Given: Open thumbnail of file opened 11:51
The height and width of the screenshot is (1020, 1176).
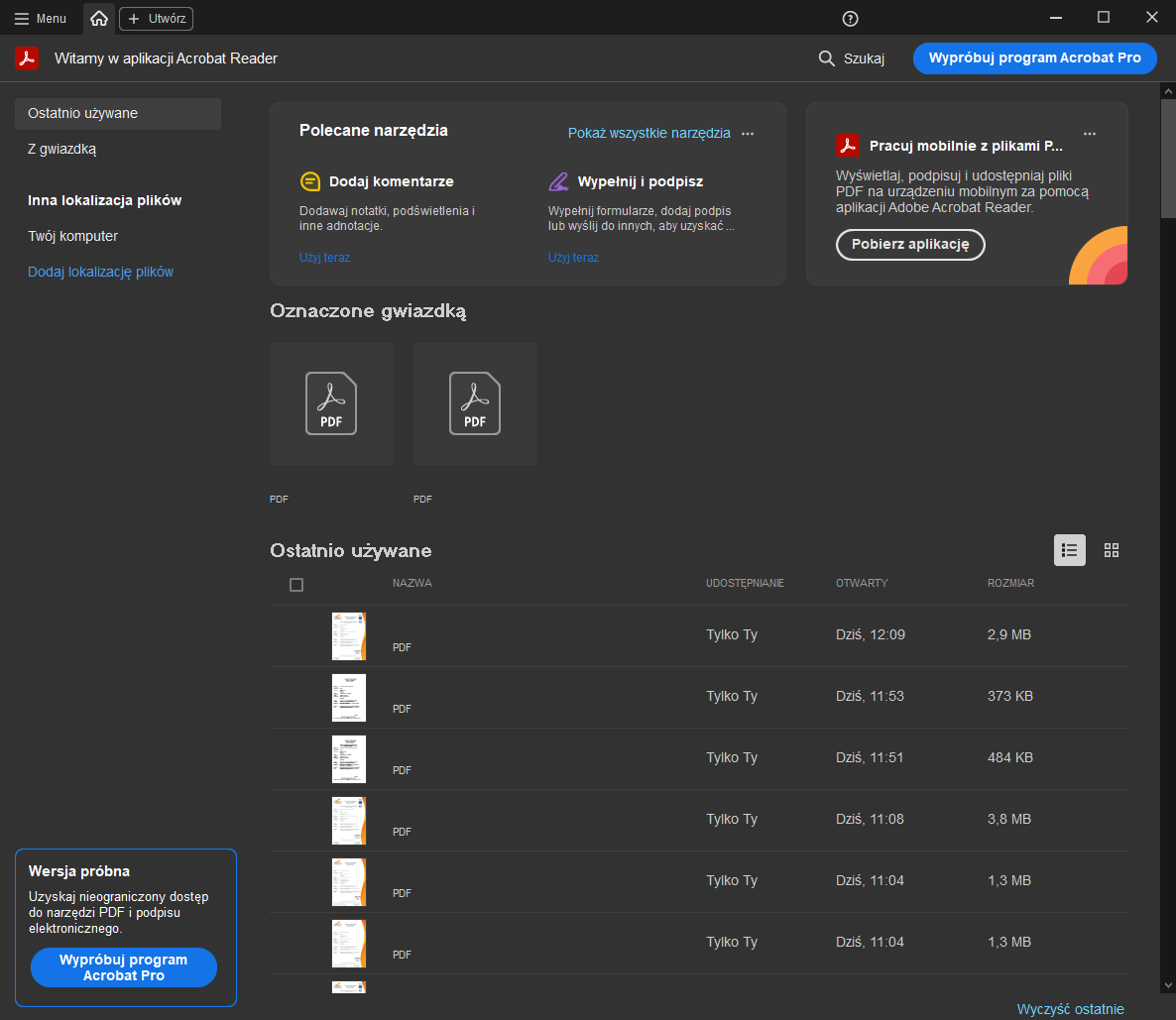Looking at the screenshot, I should point(349,759).
